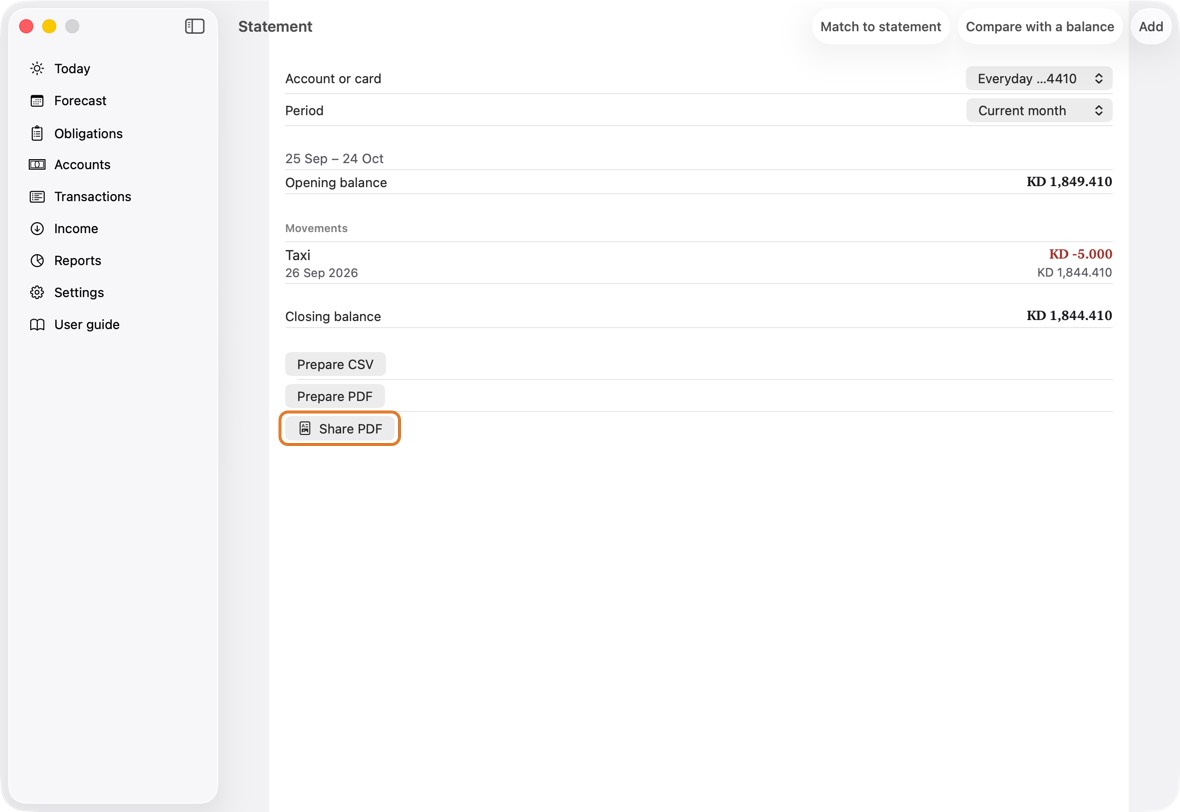This screenshot has height=812, width=1180.
Task: Click the Opening balance label
Action: click(x=336, y=183)
